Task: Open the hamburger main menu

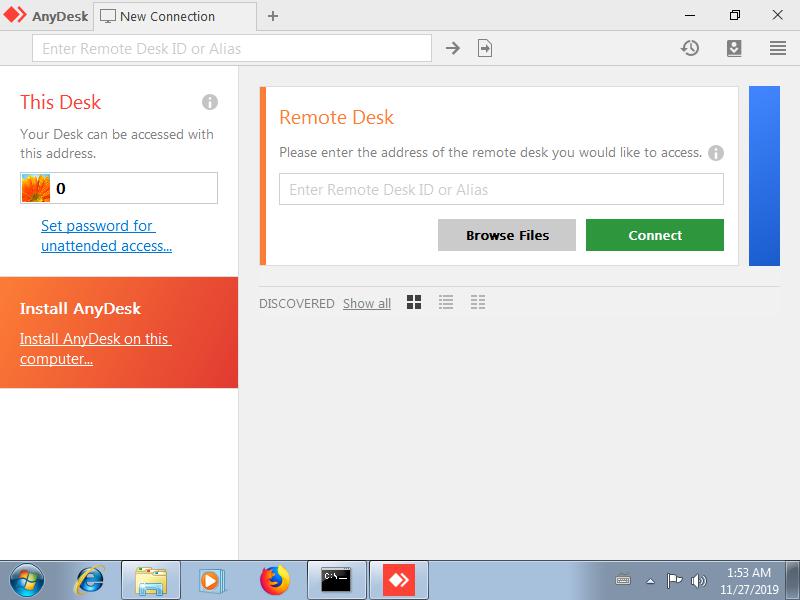Action: [778, 48]
